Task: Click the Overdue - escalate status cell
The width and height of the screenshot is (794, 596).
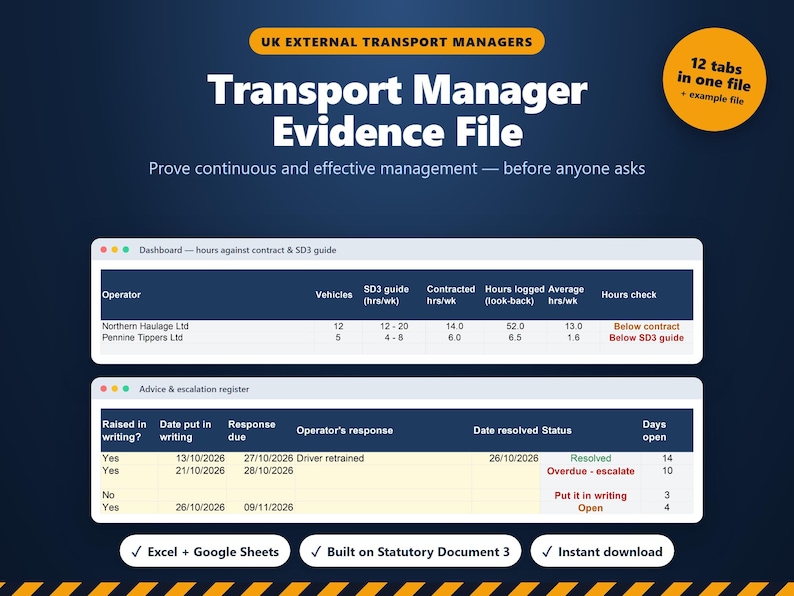Action: [590, 471]
